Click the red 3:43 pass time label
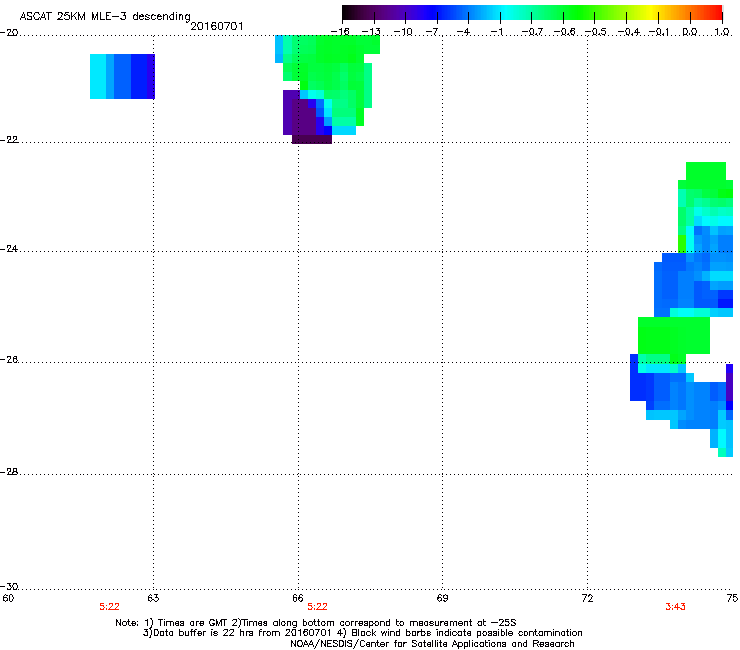 675,607
